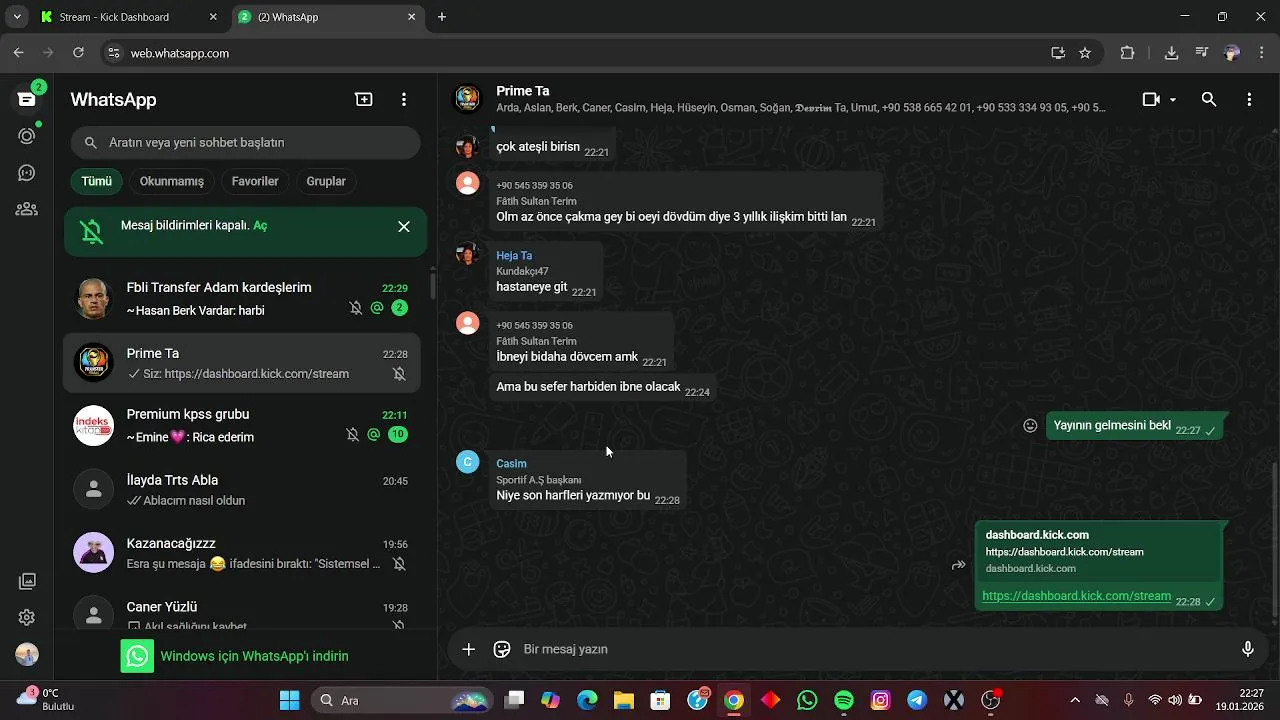Show hidden system tray icons
Screen dimensions: 1280x720
point(1075,700)
